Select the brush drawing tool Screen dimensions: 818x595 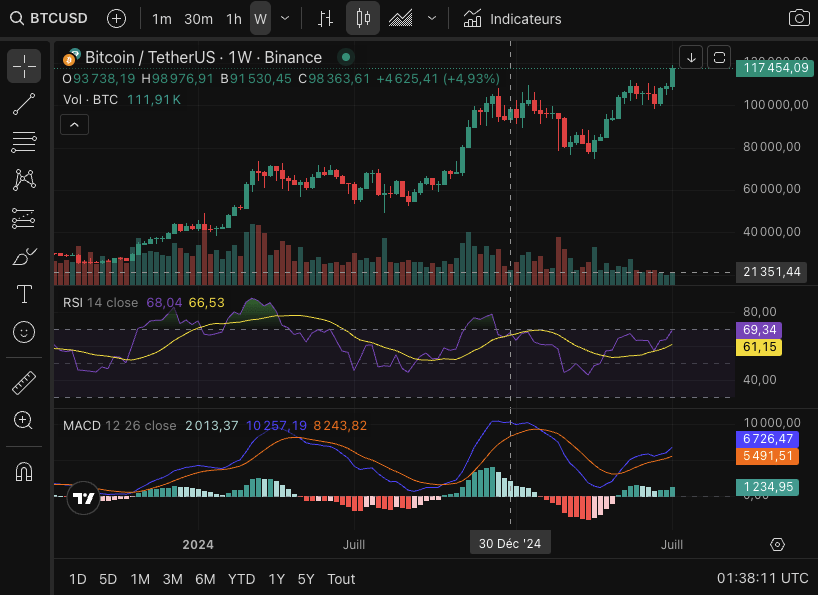tap(24, 257)
